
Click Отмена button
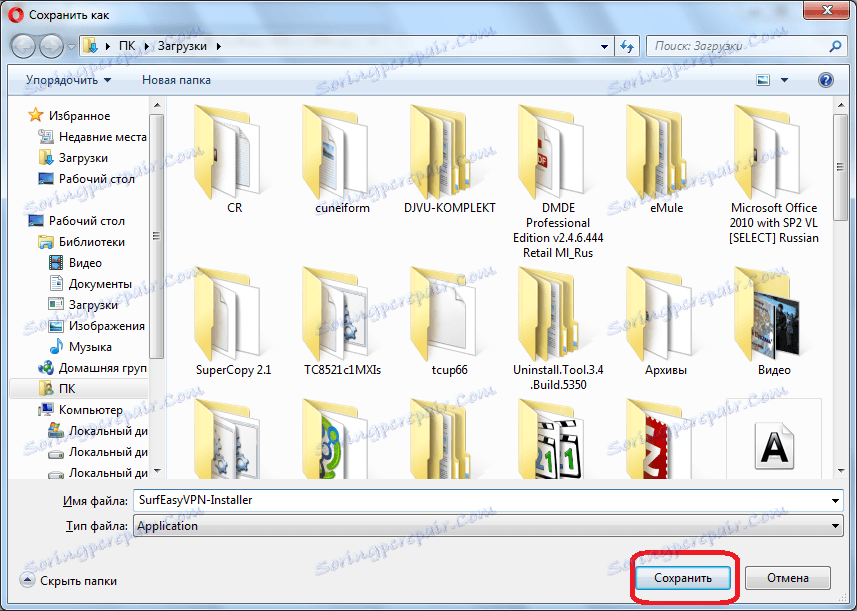788,578
